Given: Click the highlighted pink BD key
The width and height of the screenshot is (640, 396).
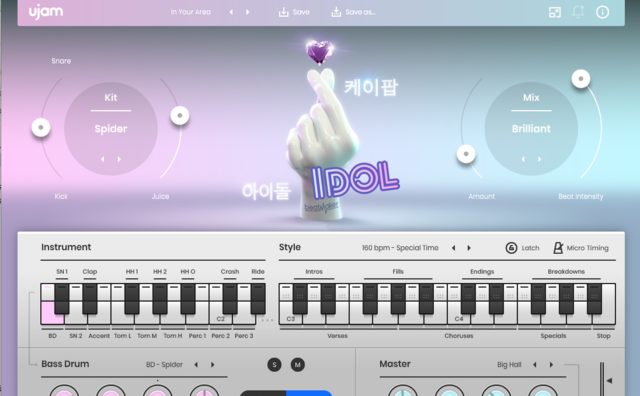Looking at the screenshot, I should [x=52, y=313].
